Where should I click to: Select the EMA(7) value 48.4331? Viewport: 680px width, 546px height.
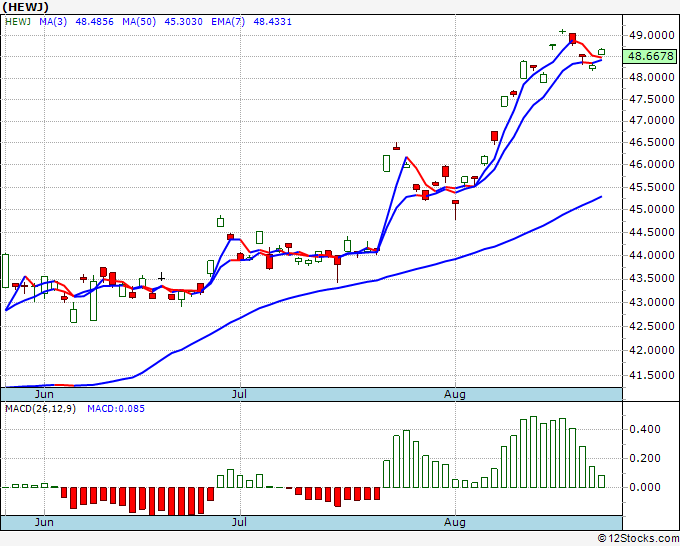tap(272, 22)
